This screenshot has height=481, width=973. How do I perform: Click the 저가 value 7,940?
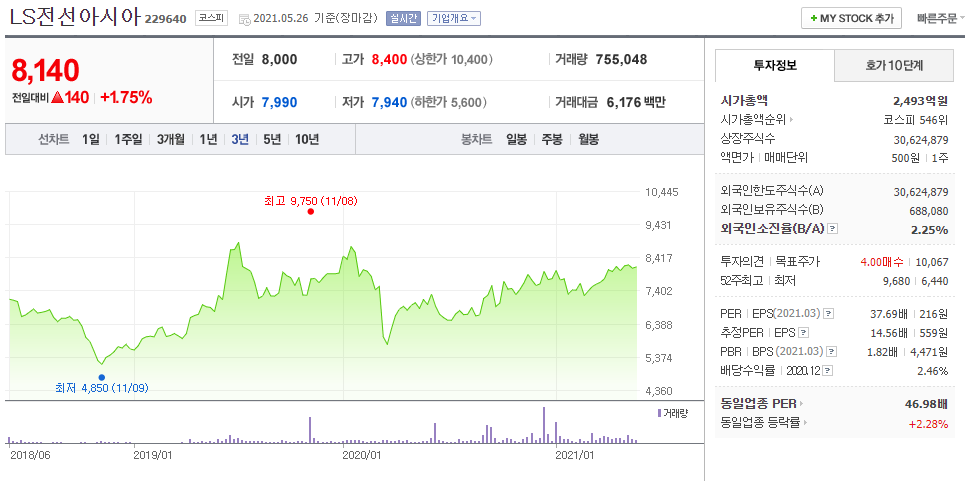389,102
